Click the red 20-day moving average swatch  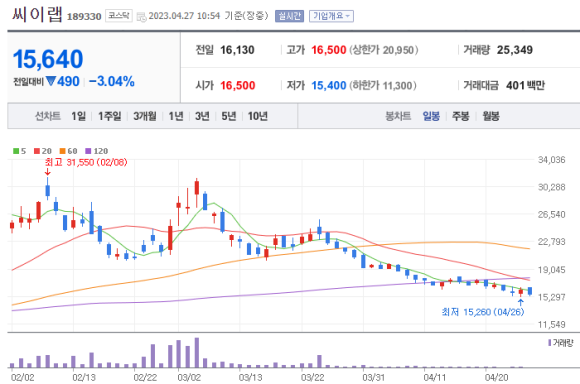(37, 151)
